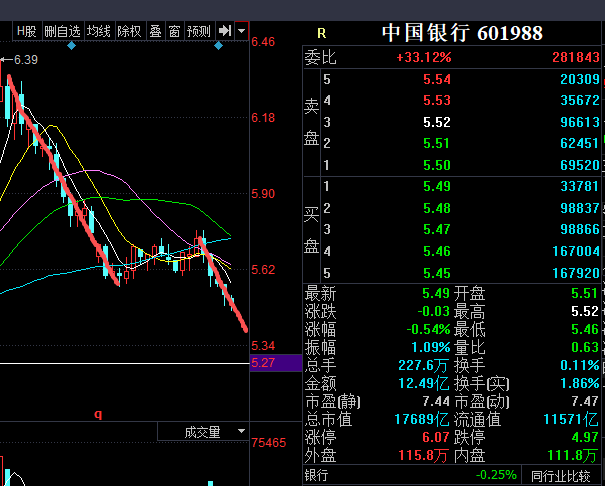
Task: Click the 中国银行 601988 stock title
Action: coord(462,33)
